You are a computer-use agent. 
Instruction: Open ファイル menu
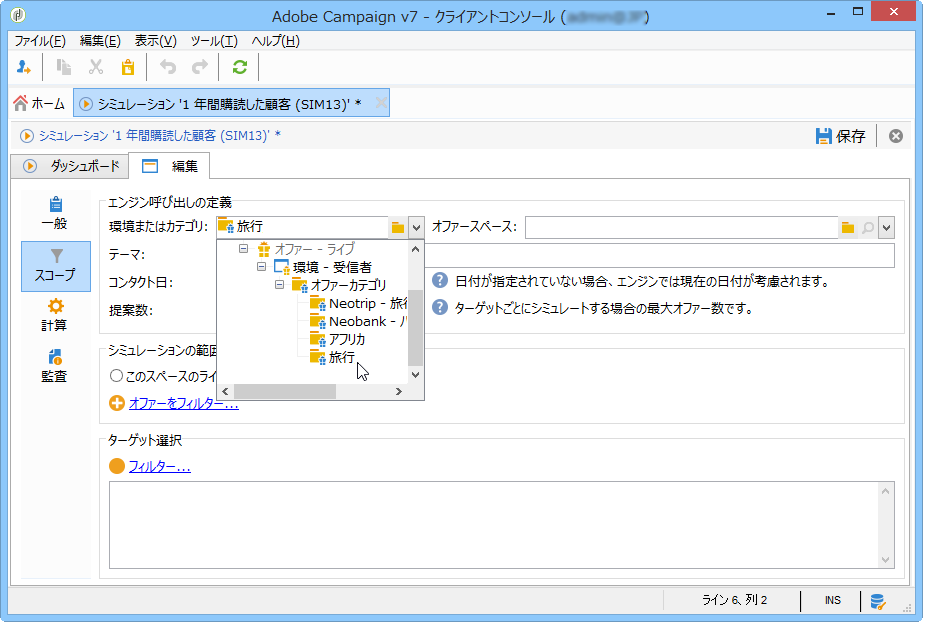tap(40, 41)
